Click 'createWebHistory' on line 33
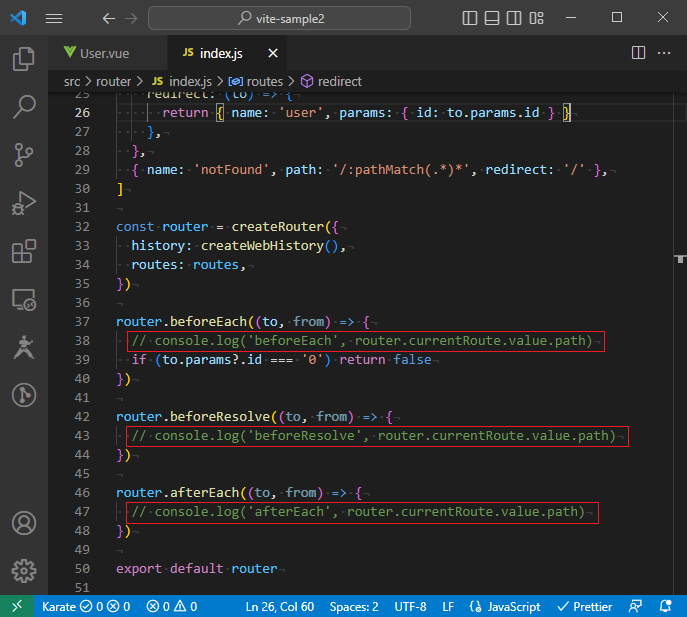687x617 pixels. click(262, 246)
